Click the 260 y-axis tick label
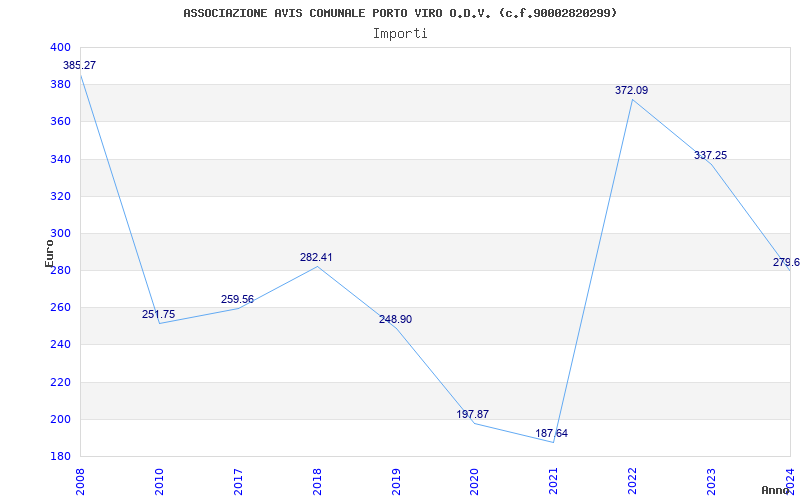 pos(60,308)
